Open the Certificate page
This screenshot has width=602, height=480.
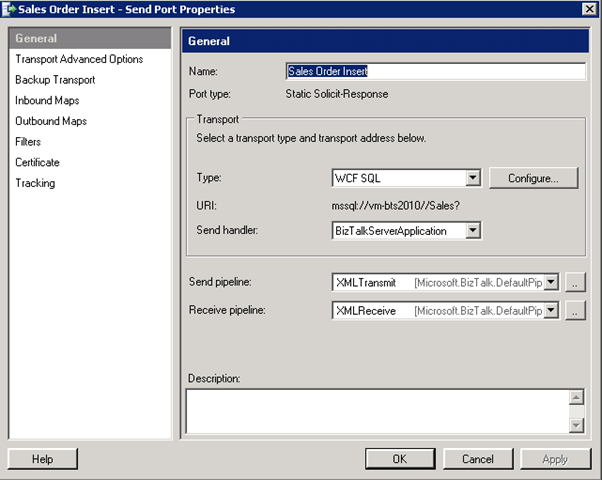(x=37, y=162)
